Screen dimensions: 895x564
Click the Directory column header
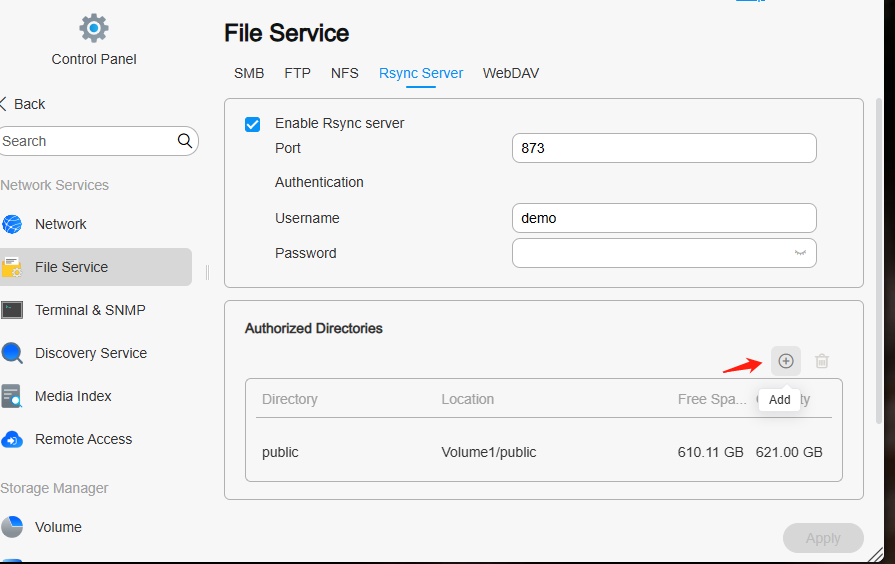[289, 399]
